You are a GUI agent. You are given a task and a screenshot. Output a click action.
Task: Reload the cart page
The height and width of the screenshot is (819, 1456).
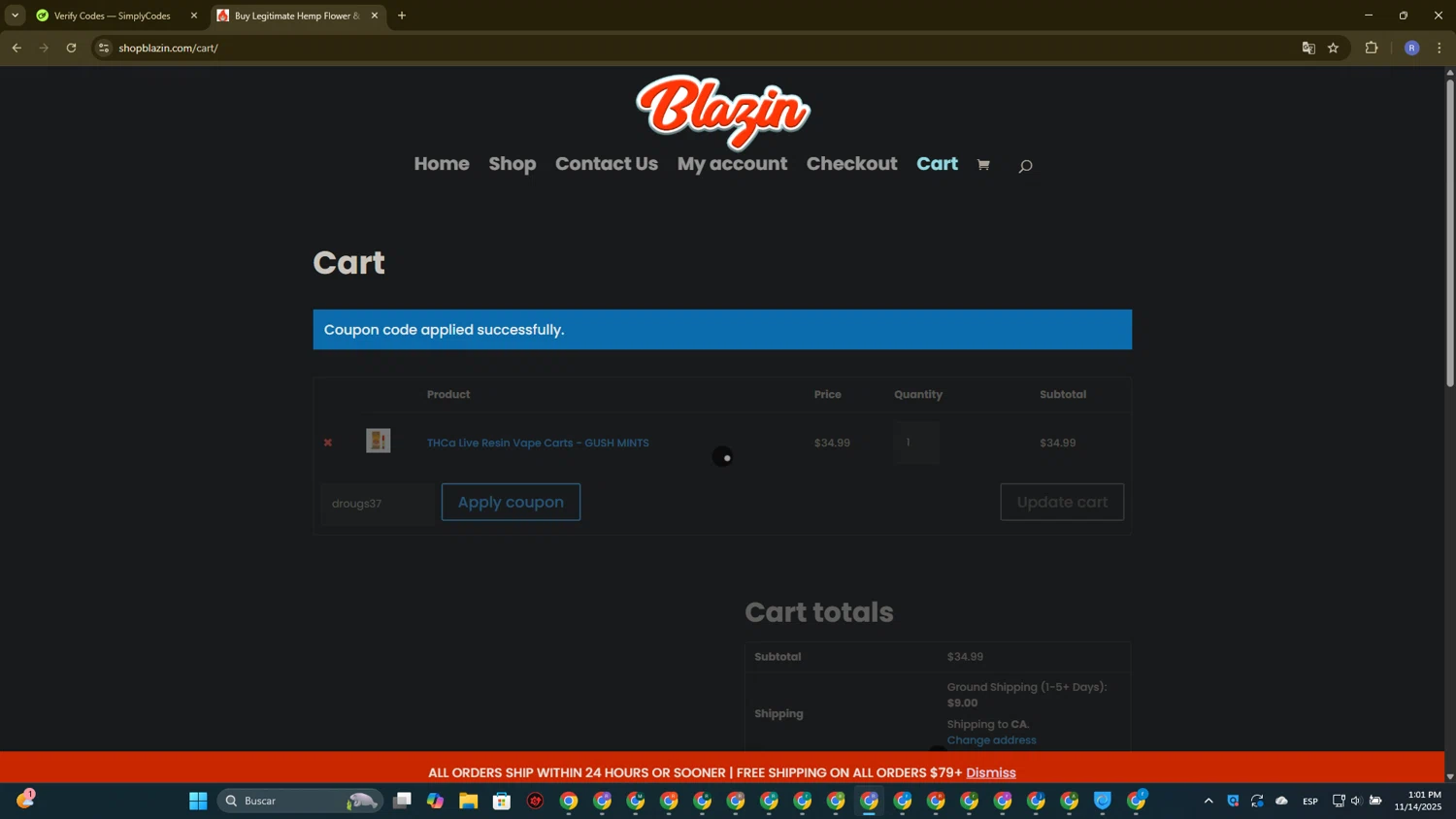(71, 48)
